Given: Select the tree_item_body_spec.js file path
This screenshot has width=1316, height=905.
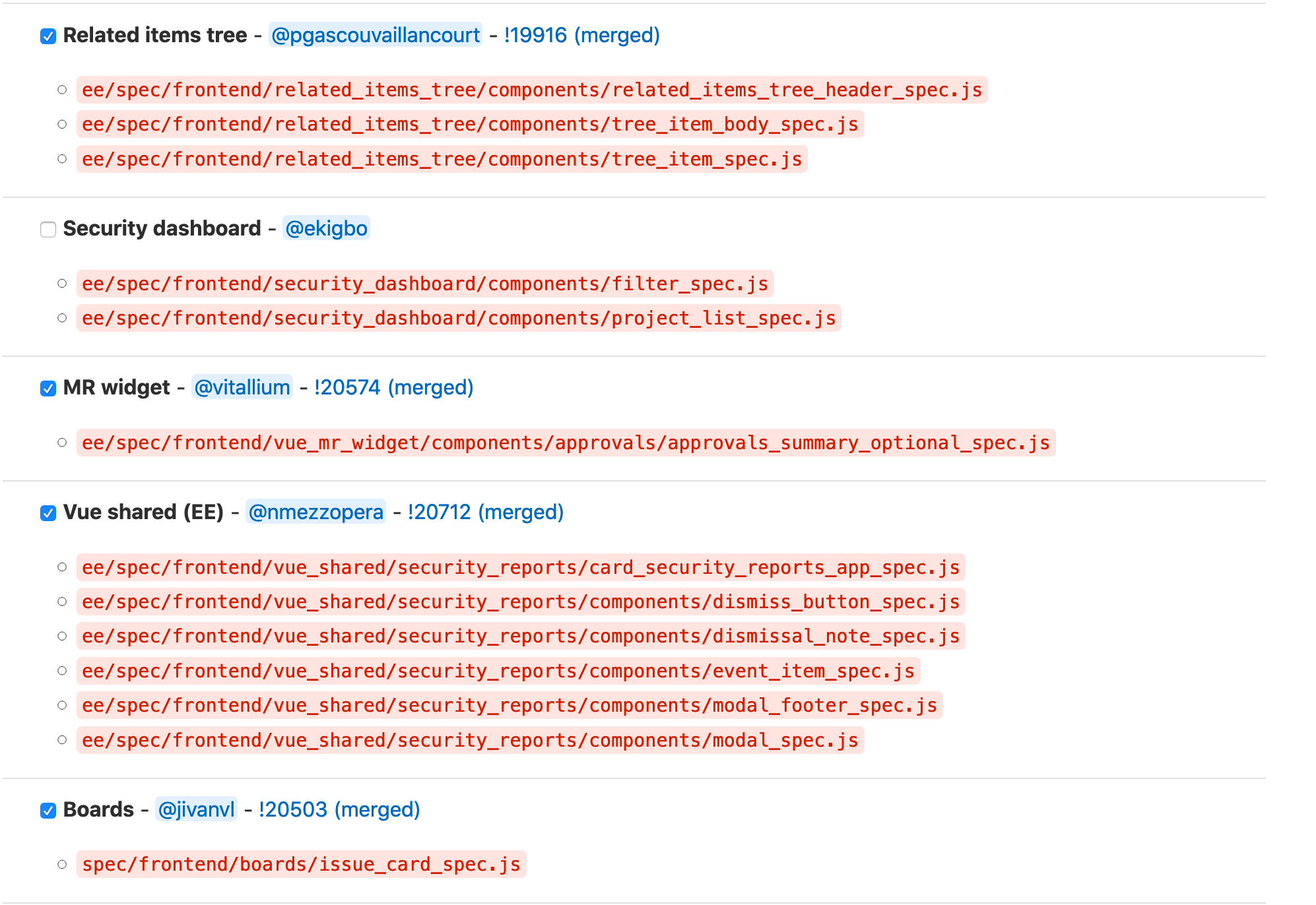Looking at the screenshot, I should click(x=470, y=125).
